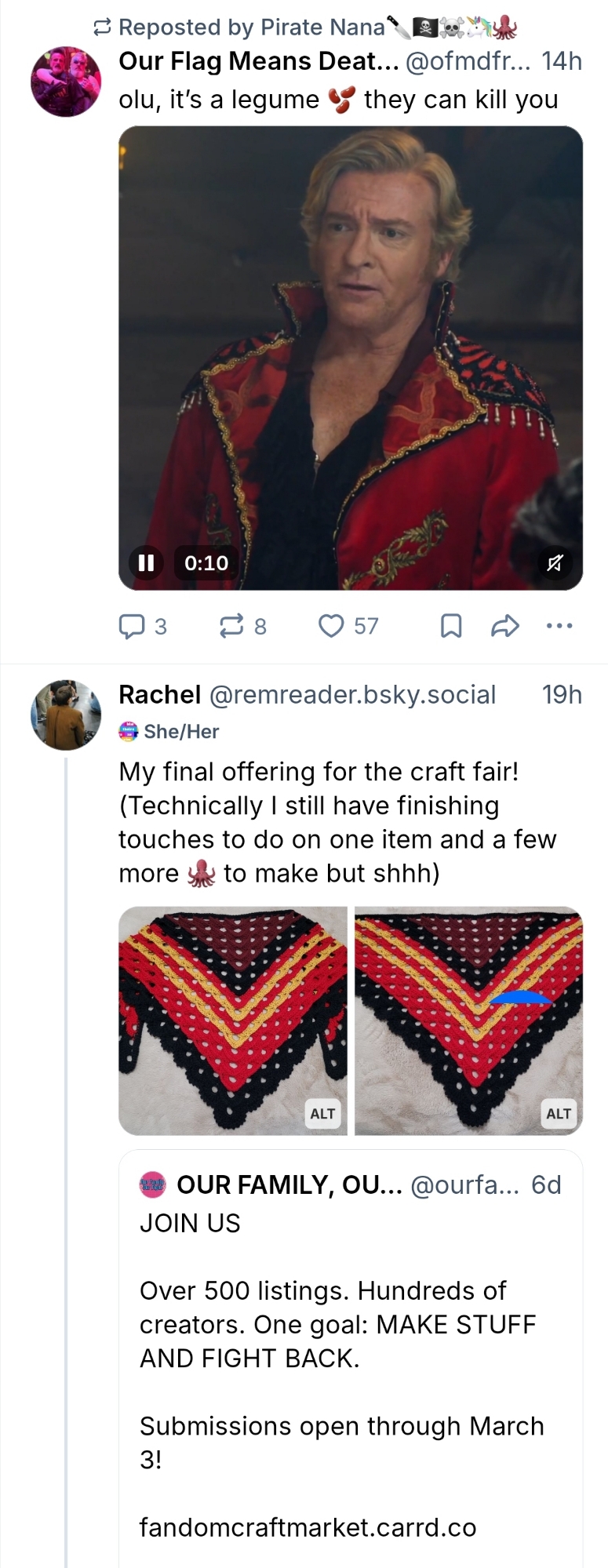The width and height of the screenshot is (608, 1568).
Task: Open Our Flag Means Death display name
Action: click(x=258, y=61)
